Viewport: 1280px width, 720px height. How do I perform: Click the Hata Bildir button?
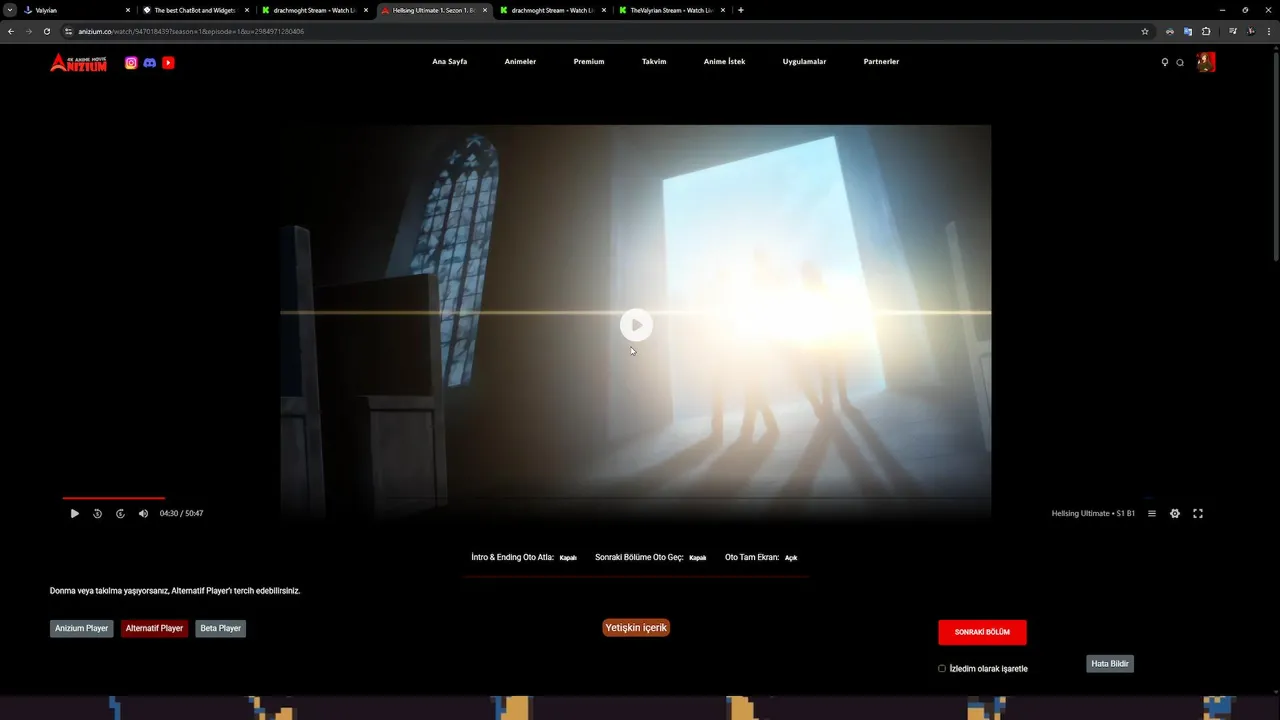pos(1110,664)
